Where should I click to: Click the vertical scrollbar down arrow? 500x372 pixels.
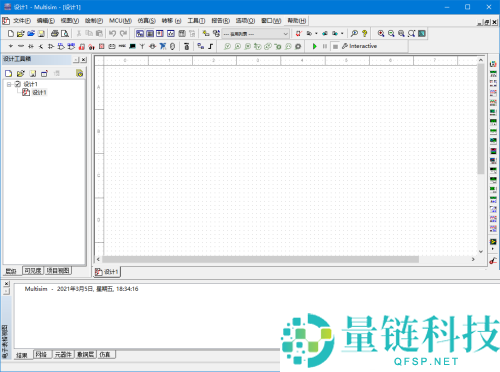(x=481, y=251)
